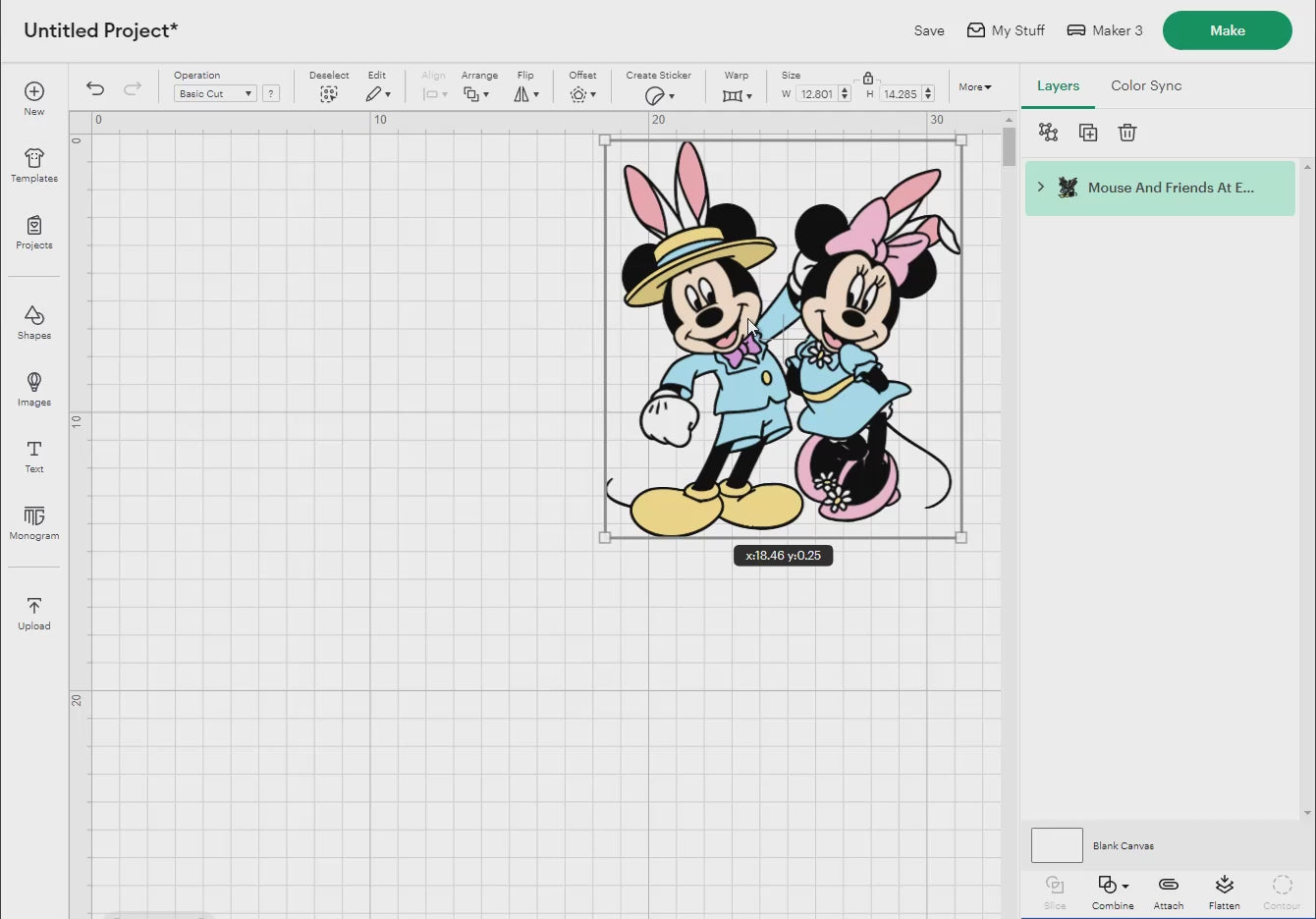Viewport: 1316px width, 919px height.
Task: Open the More toolbar menu
Action: (x=975, y=86)
